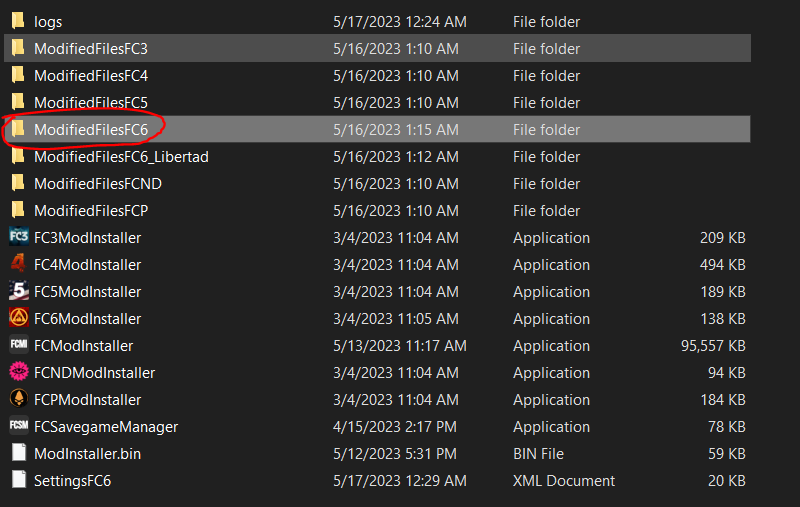Click the FCModInstaller size 95,557 KB

coord(713,346)
